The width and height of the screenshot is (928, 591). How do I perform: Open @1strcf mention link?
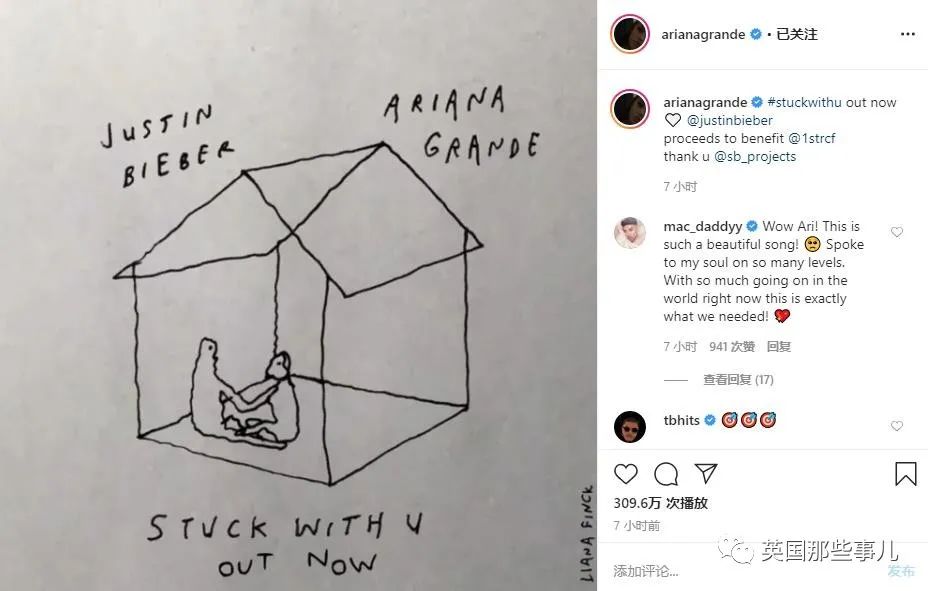(x=811, y=138)
